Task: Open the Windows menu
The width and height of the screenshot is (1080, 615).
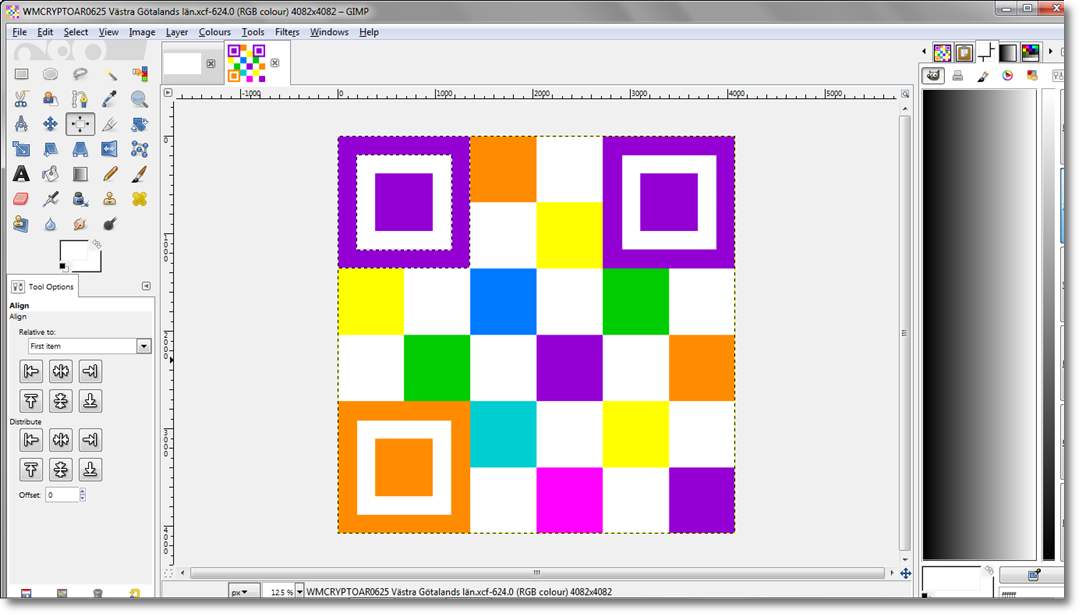Action: pos(329,32)
